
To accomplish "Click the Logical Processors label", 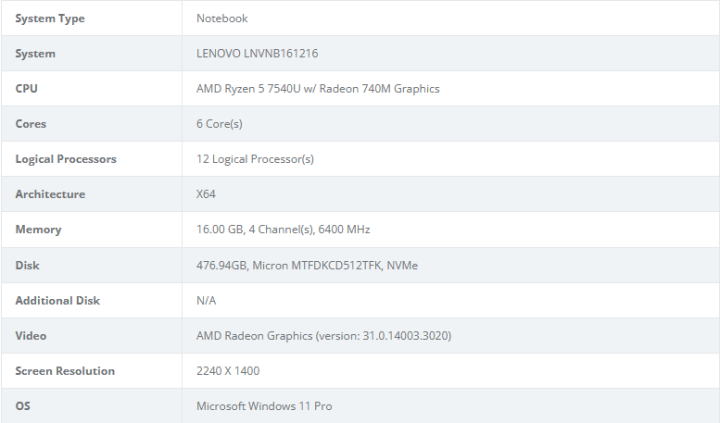I will click(x=66, y=159).
